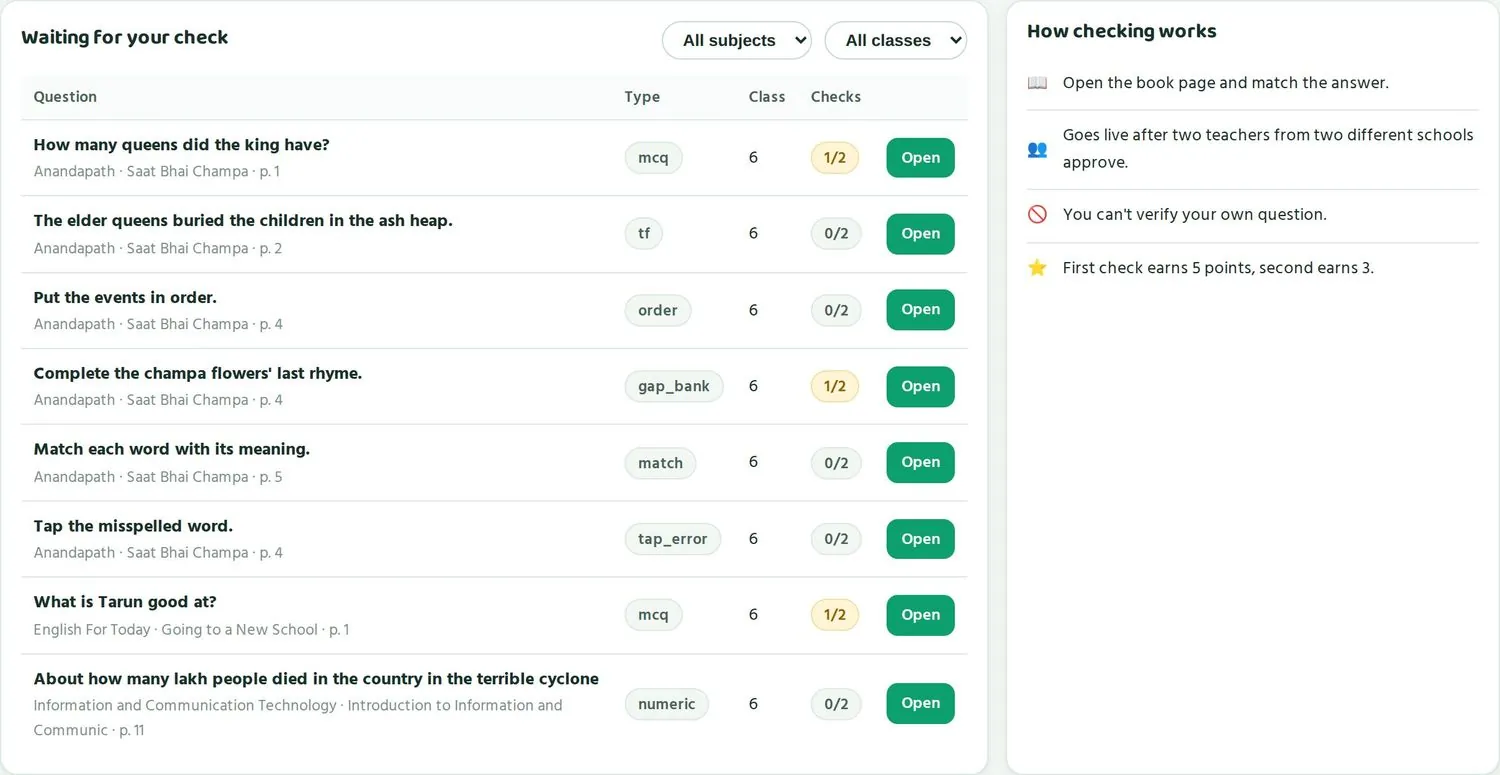The image size is (1500, 775).
Task: Click the Checks column header
Action: pos(836,97)
